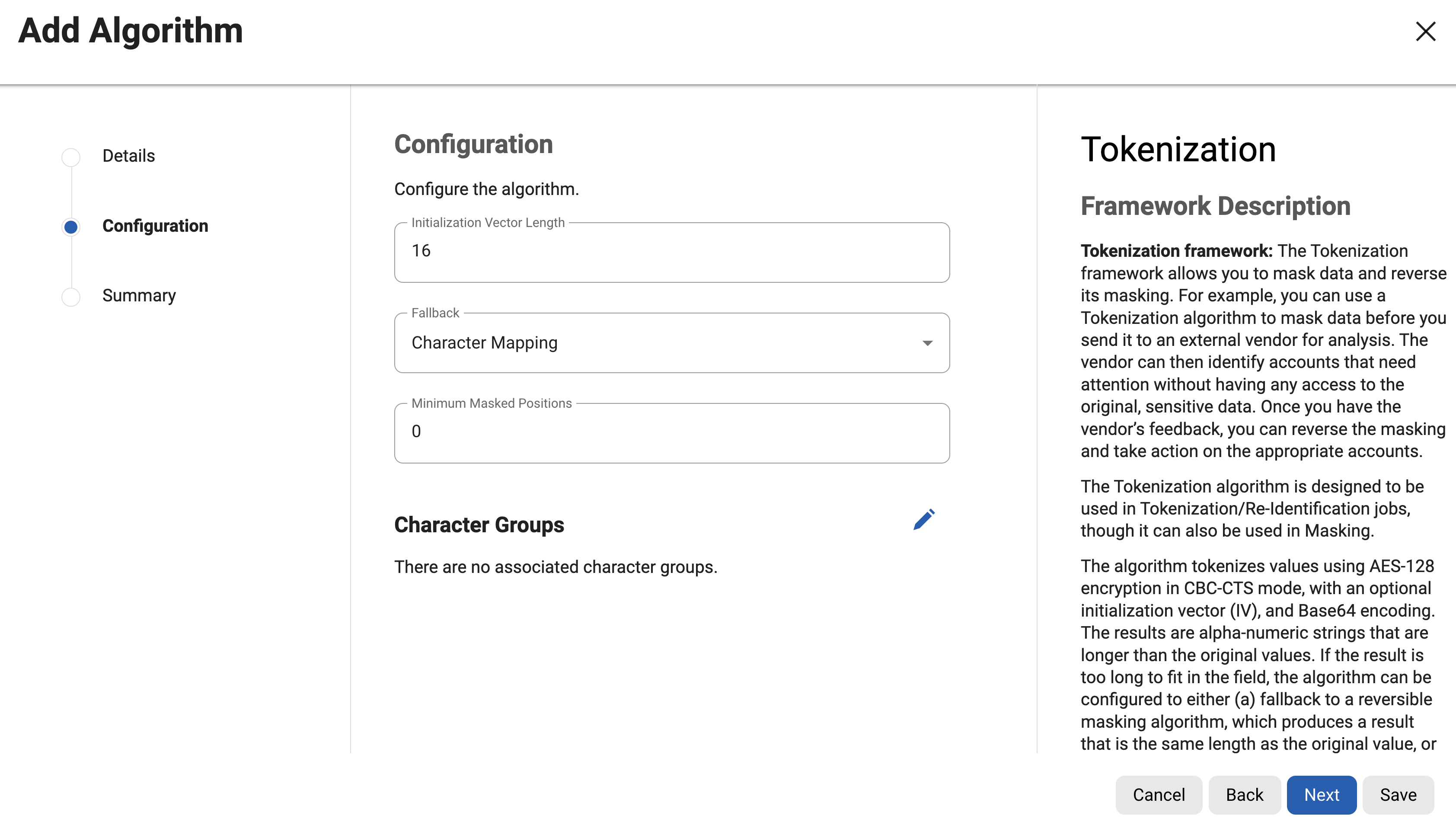Click the bold Configuration step label
1456x825 pixels.
pos(155,226)
